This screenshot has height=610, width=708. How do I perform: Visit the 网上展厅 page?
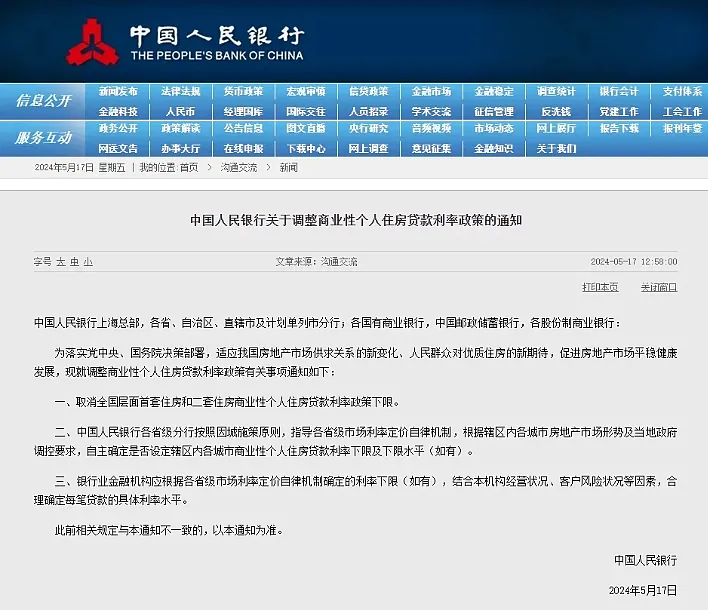(x=556, y=129)
